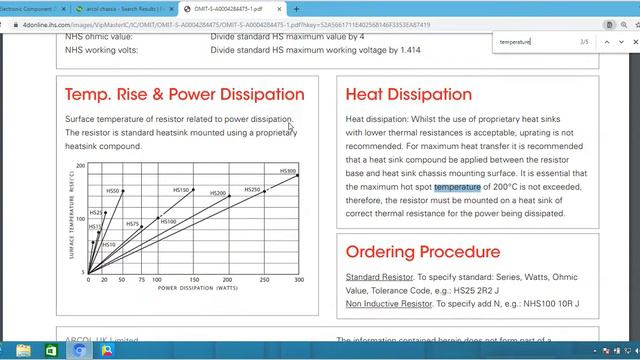Close the arcol chassis Search Results tab
This screenshot has height=360, width=640.
171,9
